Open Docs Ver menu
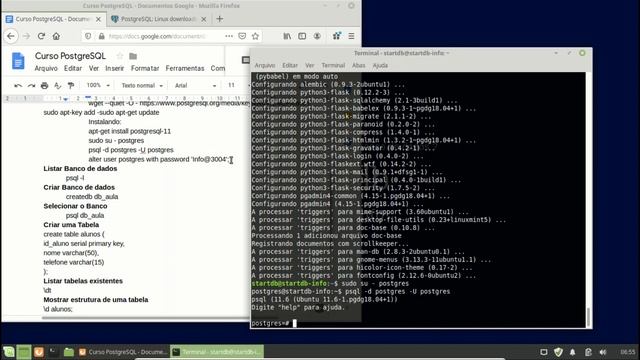The image size is (640, 360). click(x=94, y=68)
